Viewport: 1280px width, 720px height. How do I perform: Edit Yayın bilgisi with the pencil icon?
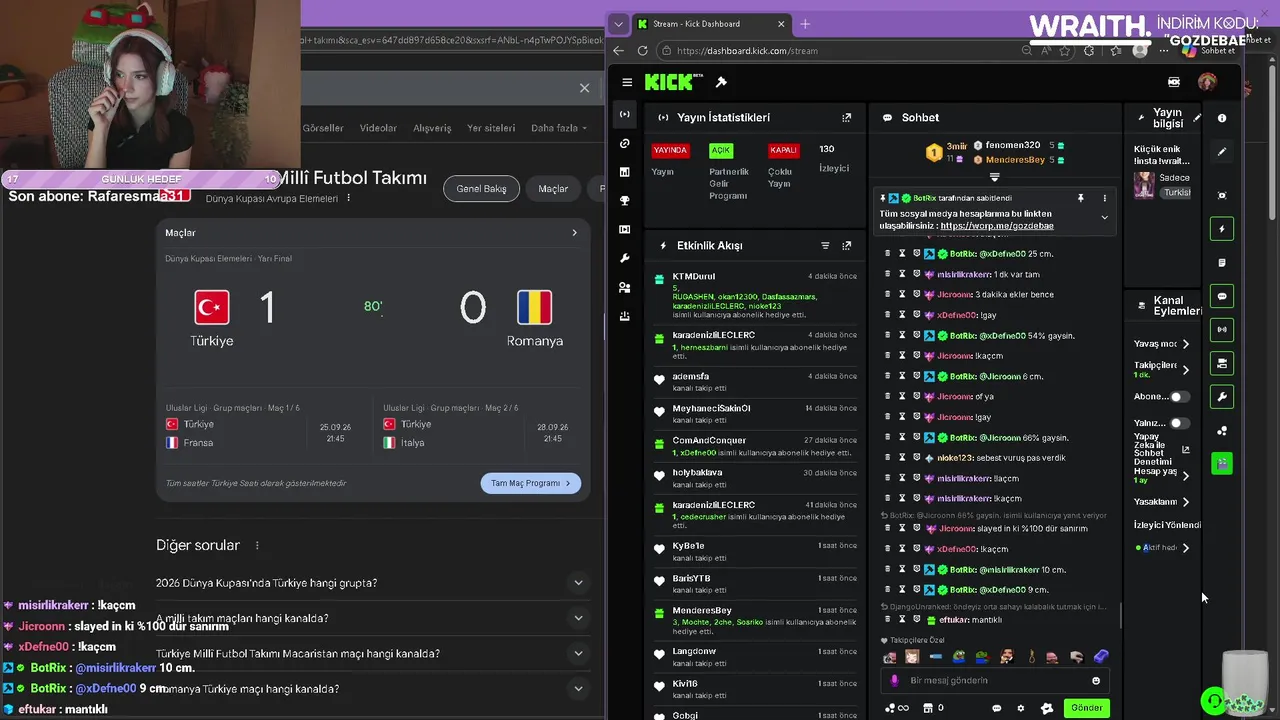tap(1198, 118)
